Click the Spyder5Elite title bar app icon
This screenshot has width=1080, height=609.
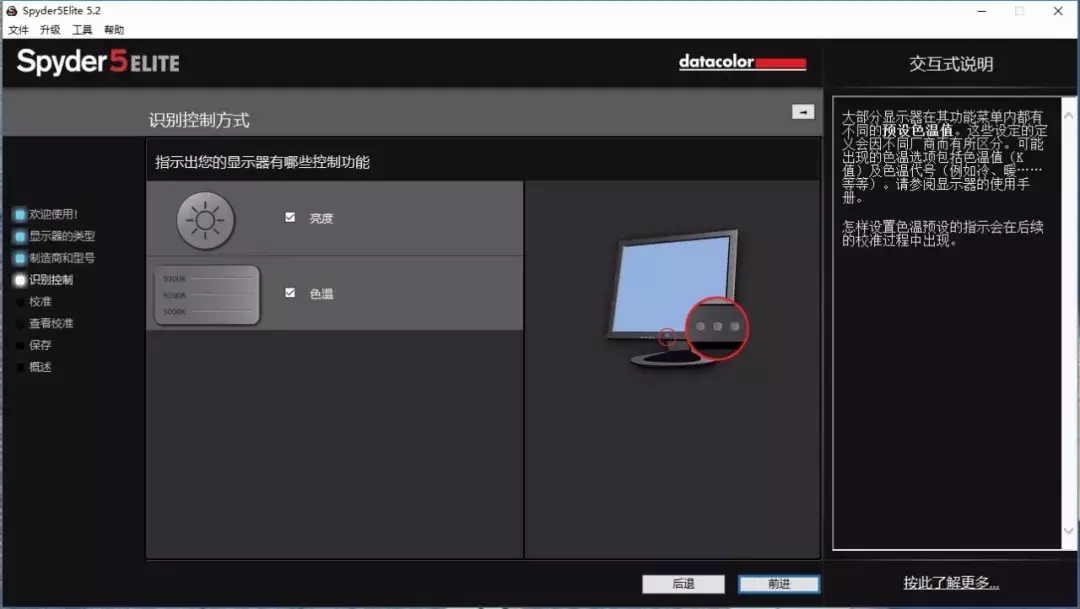[x=11, y=10]
